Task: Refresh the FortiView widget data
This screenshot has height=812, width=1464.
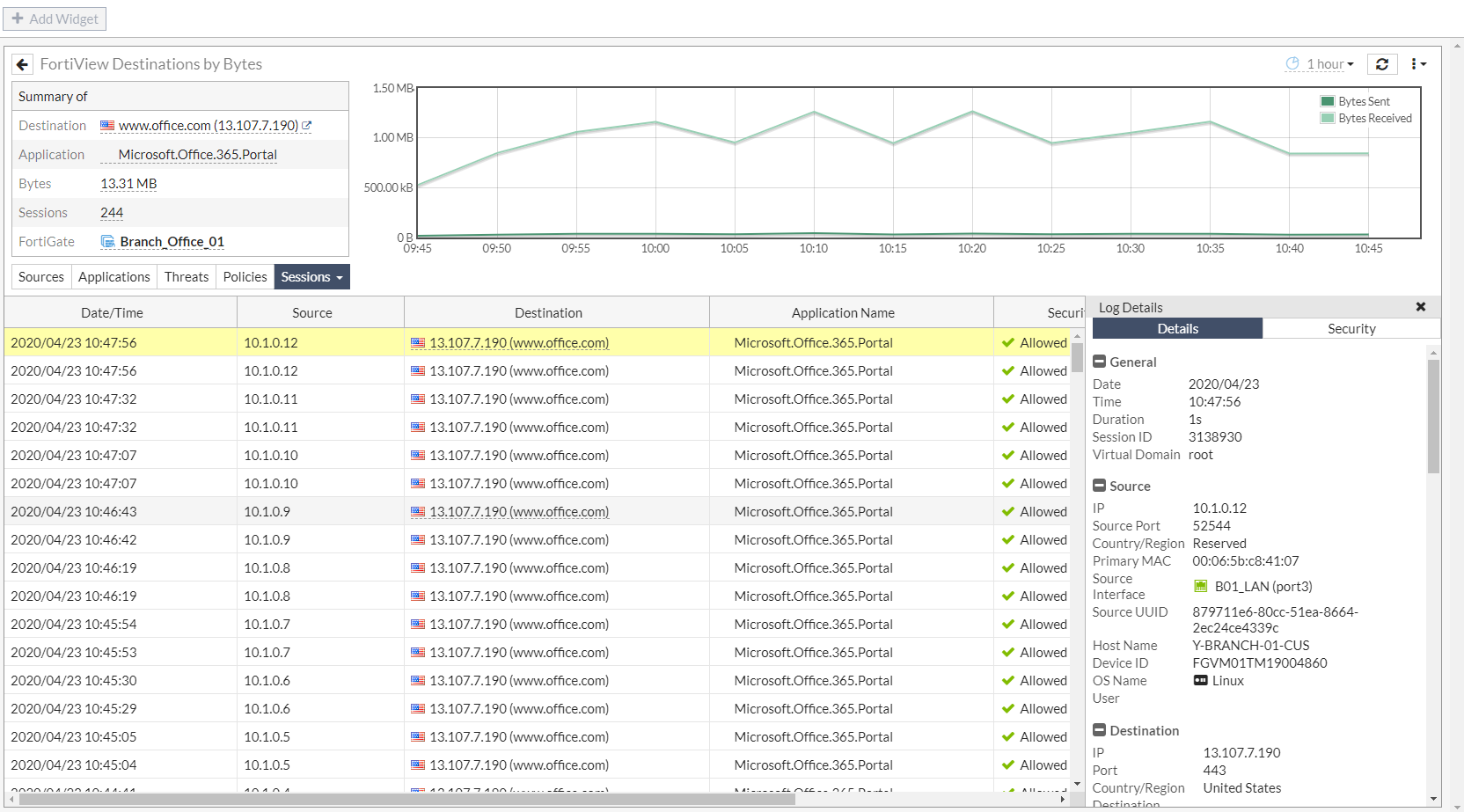Action: point(1382,63)
